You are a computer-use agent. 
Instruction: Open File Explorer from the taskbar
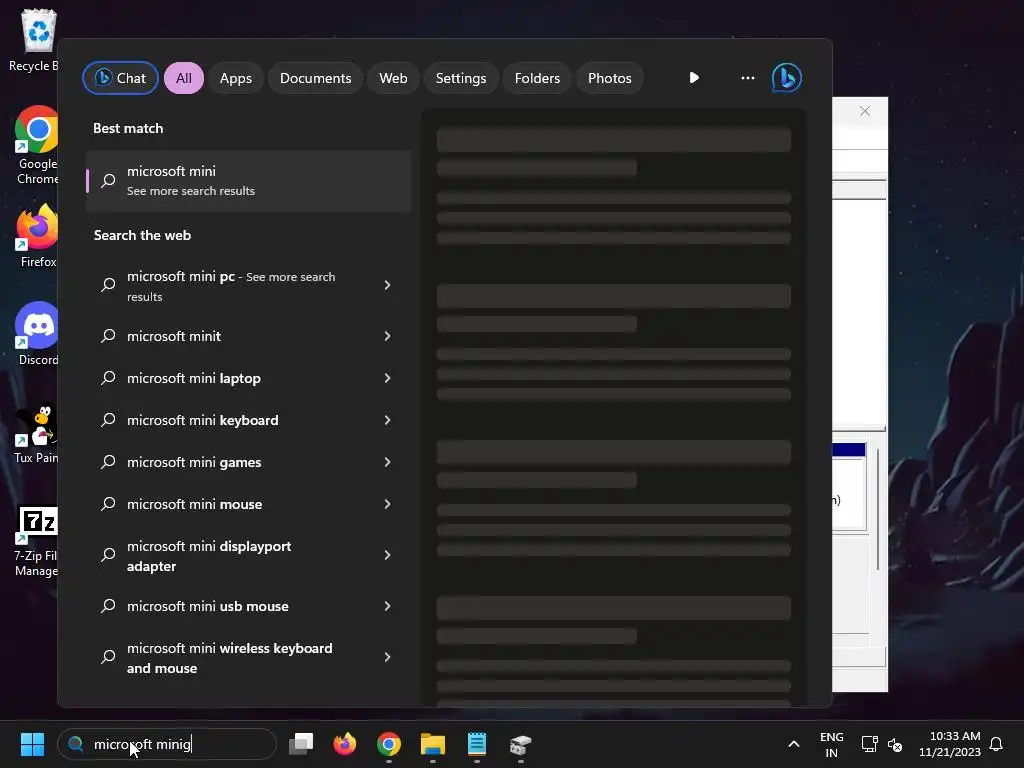point(432,744)
